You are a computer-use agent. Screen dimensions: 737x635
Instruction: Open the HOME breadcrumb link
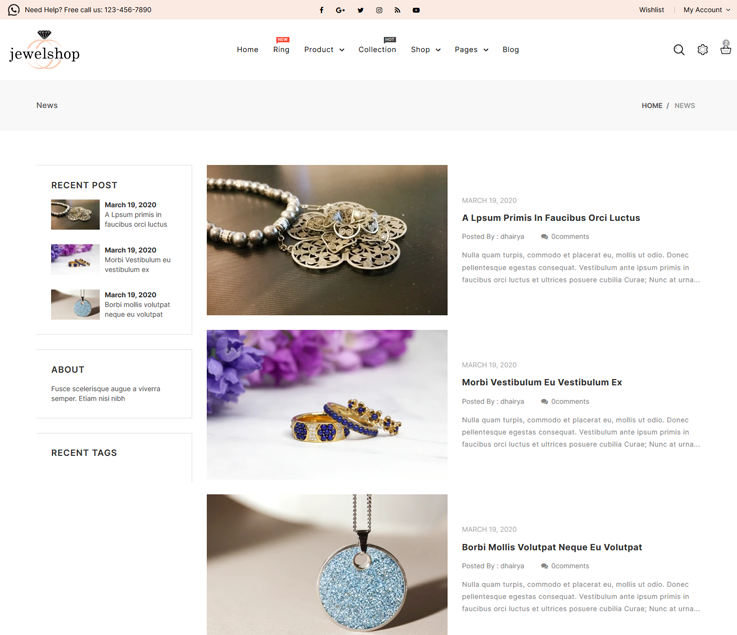coord(651,106)
